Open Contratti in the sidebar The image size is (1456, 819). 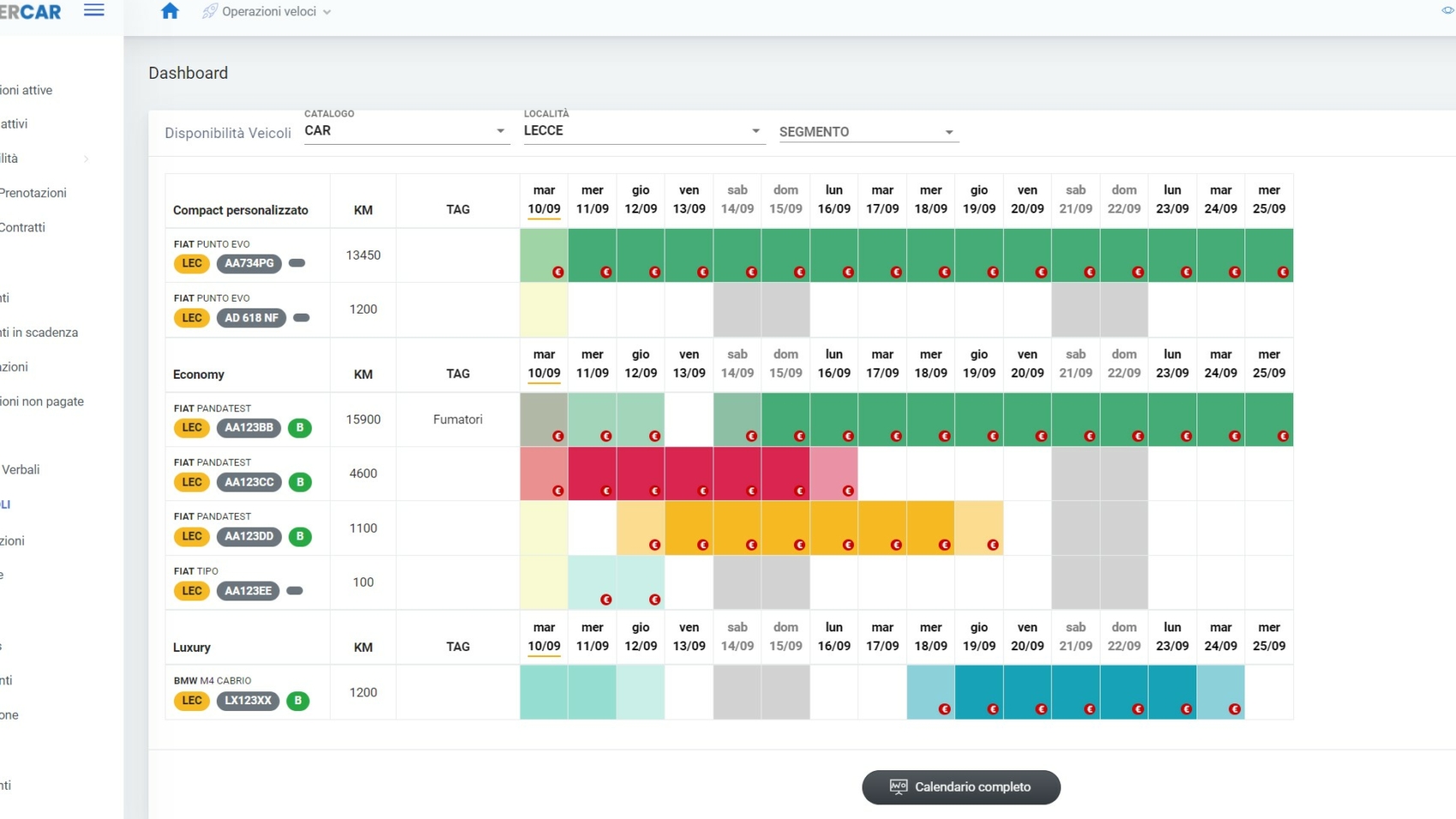[x=23, y=227]
